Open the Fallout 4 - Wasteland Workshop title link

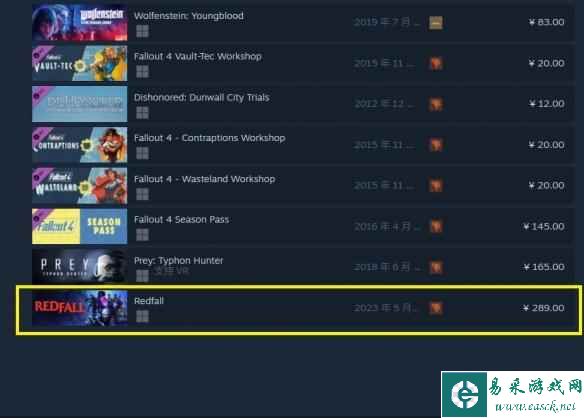[x=204, y=179]
